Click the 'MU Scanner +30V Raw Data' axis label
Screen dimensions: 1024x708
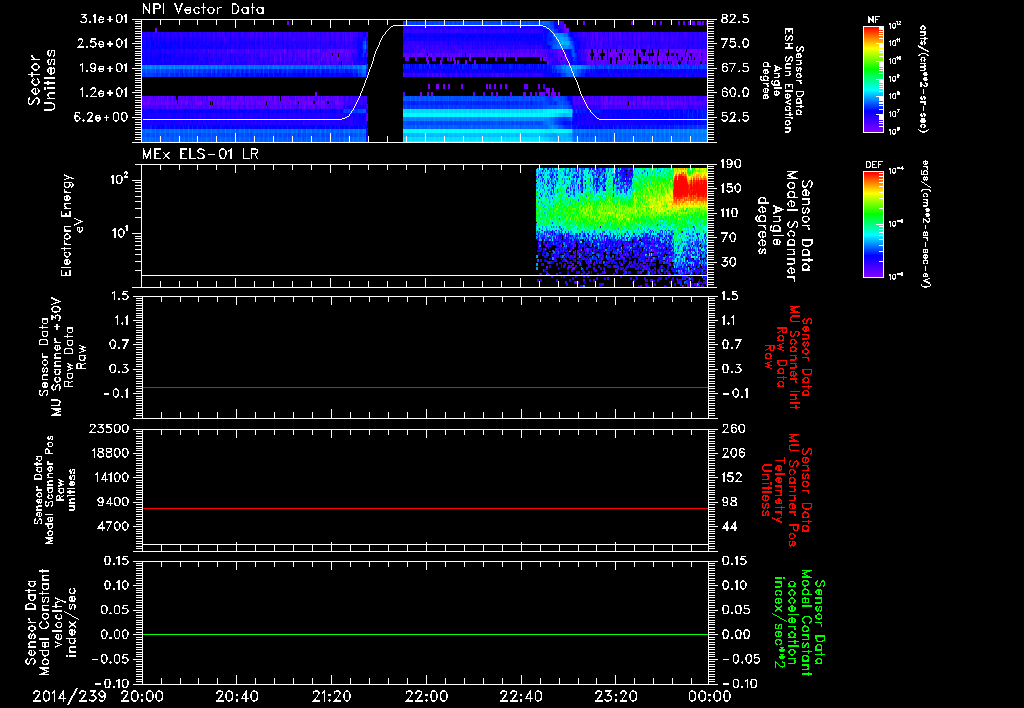[62, 357]
